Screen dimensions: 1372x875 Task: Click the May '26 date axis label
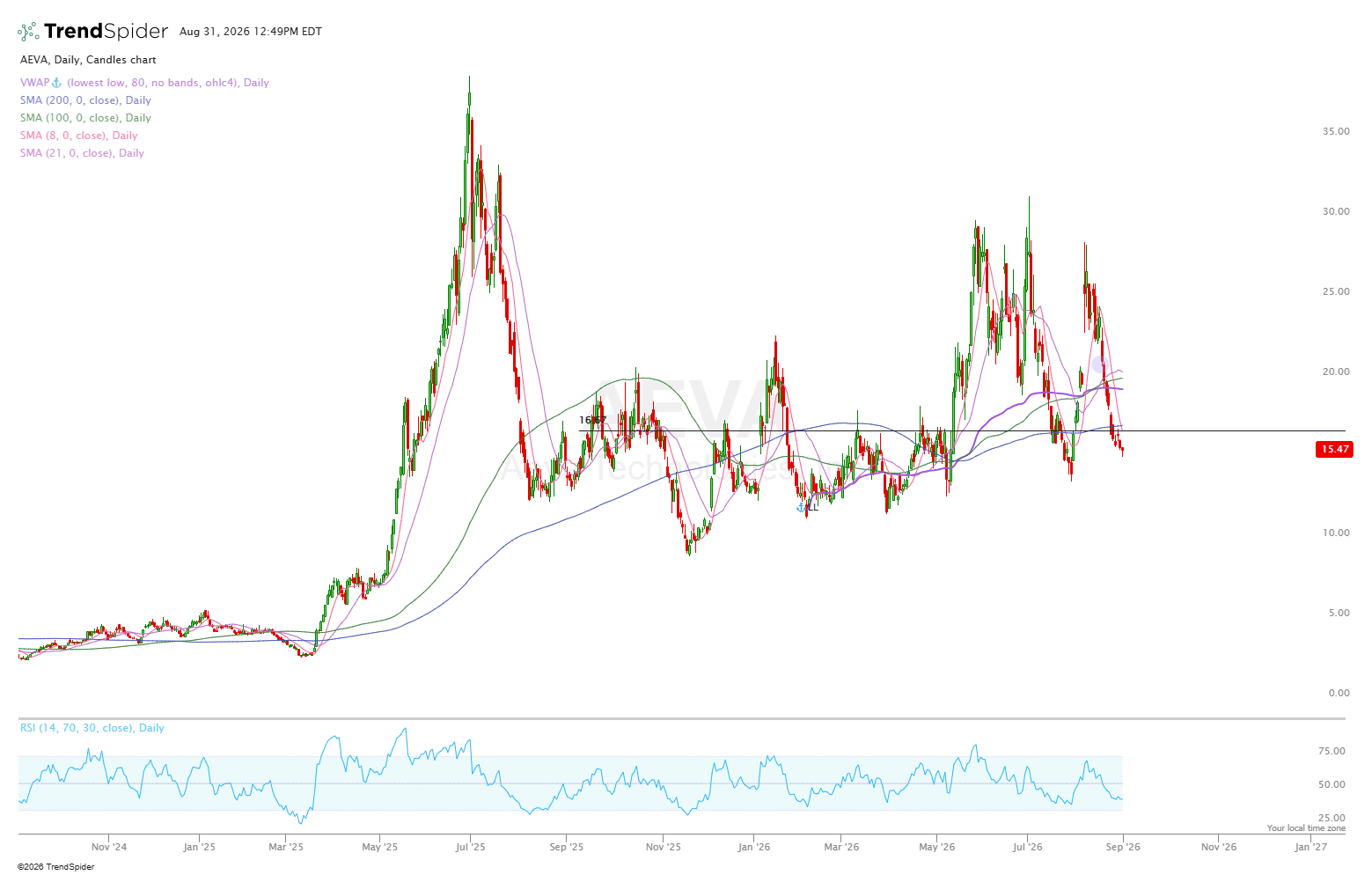tap(937, 848)
